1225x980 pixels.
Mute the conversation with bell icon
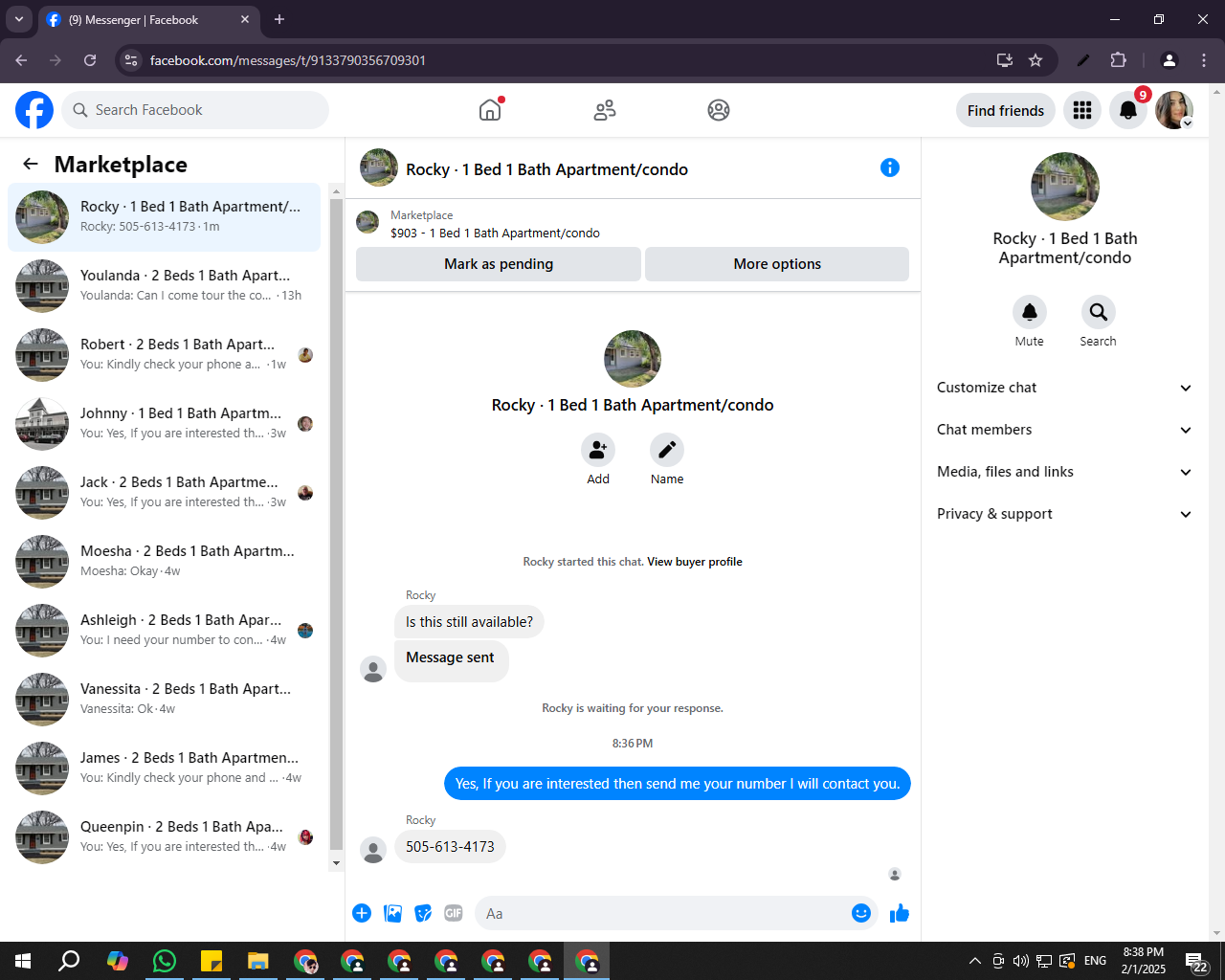pyautogui.click(x=1030, y=312)
